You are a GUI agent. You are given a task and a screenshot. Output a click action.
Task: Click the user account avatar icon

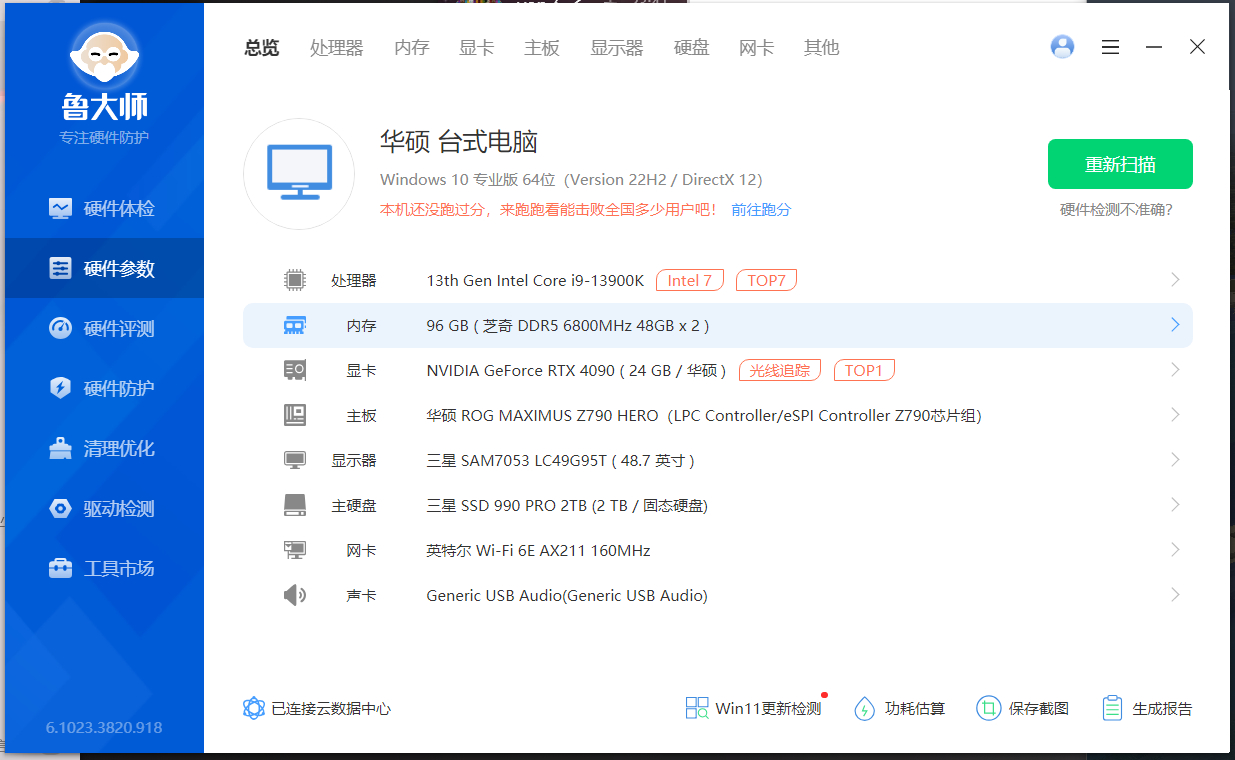pyautogui.click(x=1062, y=47)
